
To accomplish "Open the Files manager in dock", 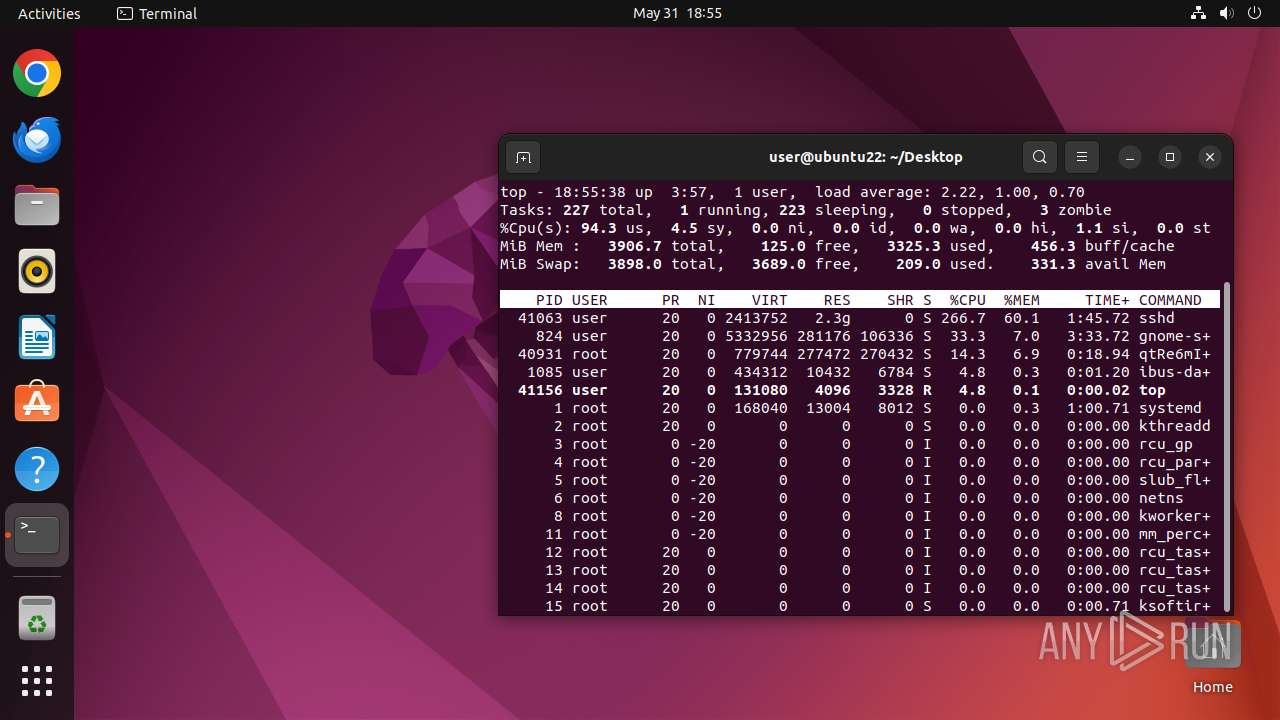I will 37,206.
